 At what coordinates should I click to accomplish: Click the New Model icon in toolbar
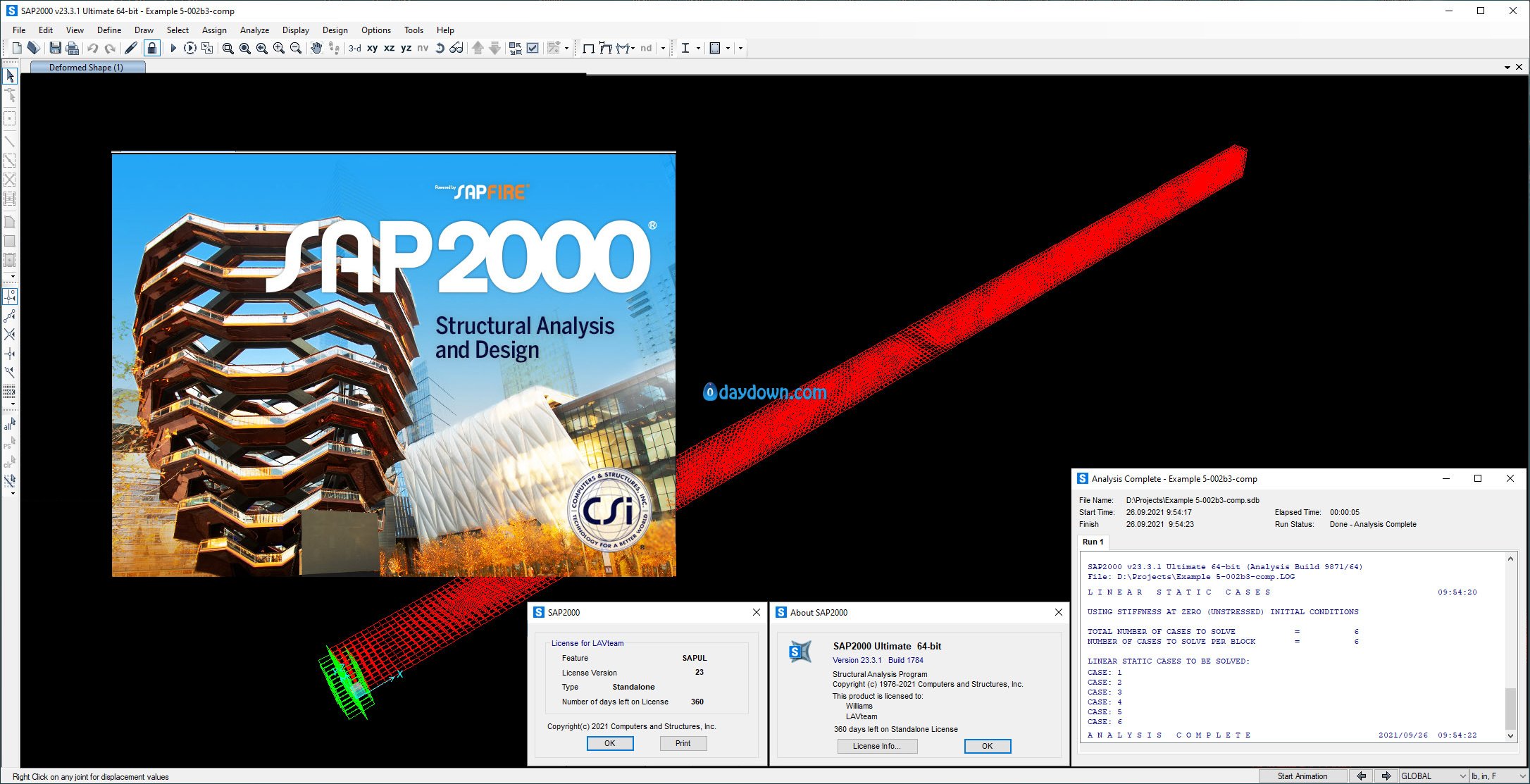pos(17,48)
